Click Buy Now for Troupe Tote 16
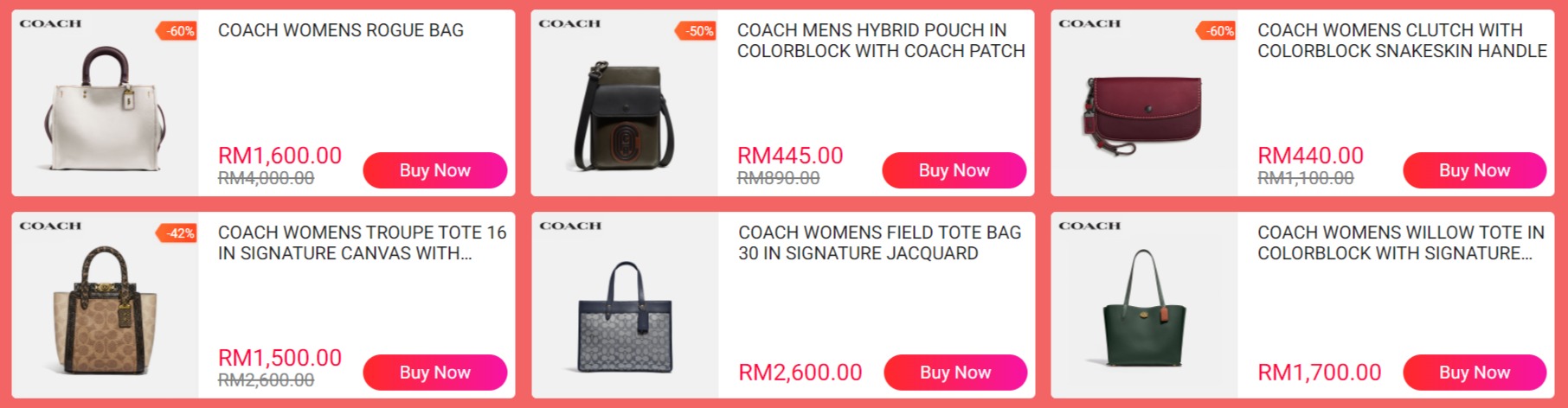The height and width of the screenshot is (408, 1568). (x=435, y=373)
